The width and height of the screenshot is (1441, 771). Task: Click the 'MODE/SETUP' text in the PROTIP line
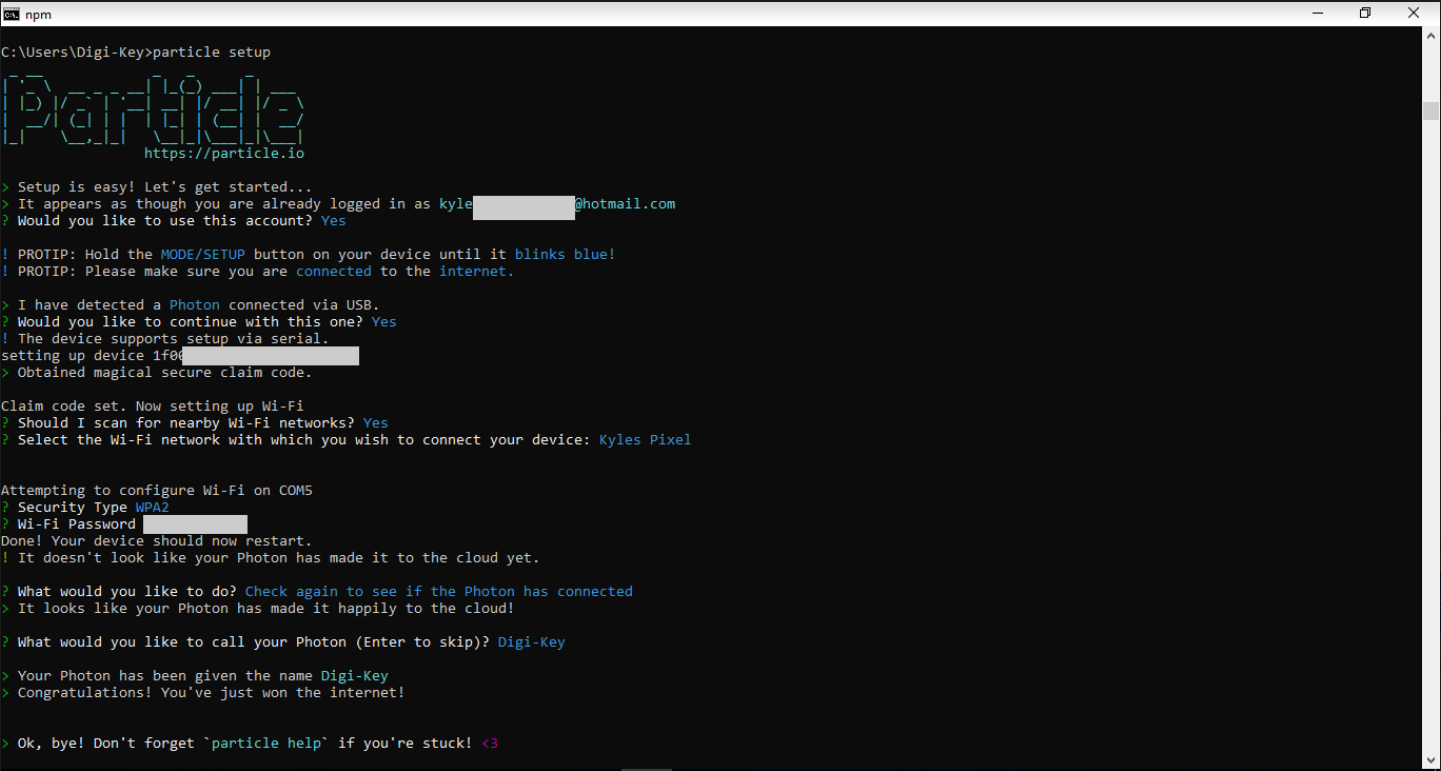(202, 253)
